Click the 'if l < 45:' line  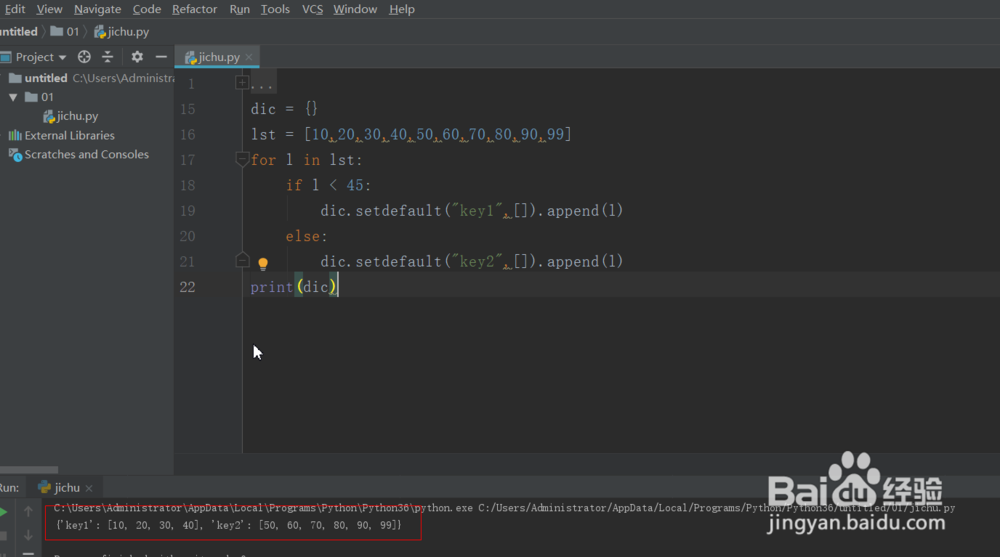[x=328, y=185]
